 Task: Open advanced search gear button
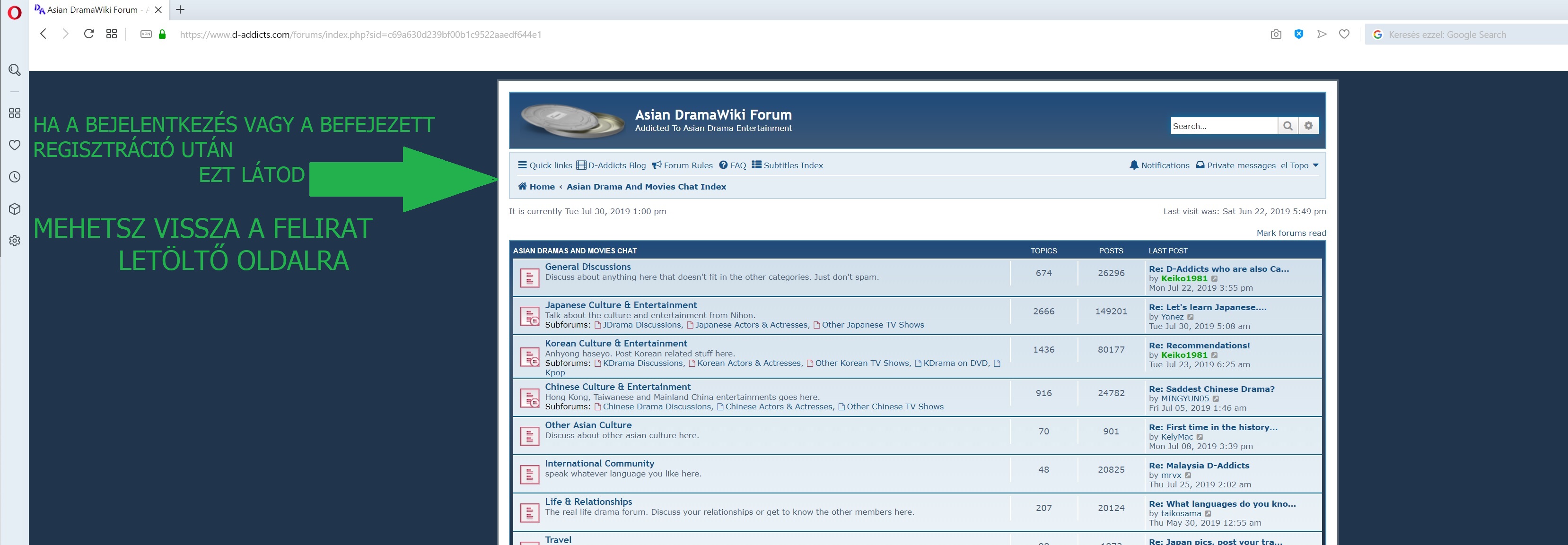(x=1308, y=126)
